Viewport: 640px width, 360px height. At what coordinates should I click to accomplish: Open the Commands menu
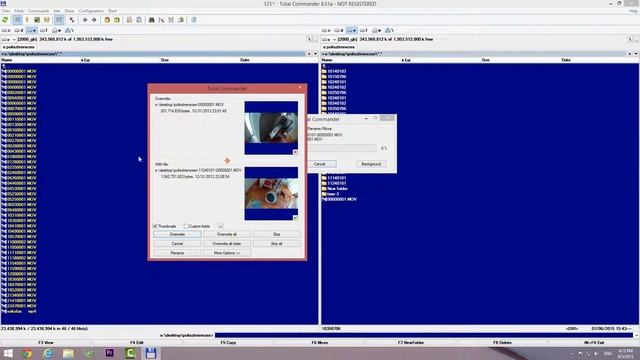pyautogui.click(x=38, y=11)
